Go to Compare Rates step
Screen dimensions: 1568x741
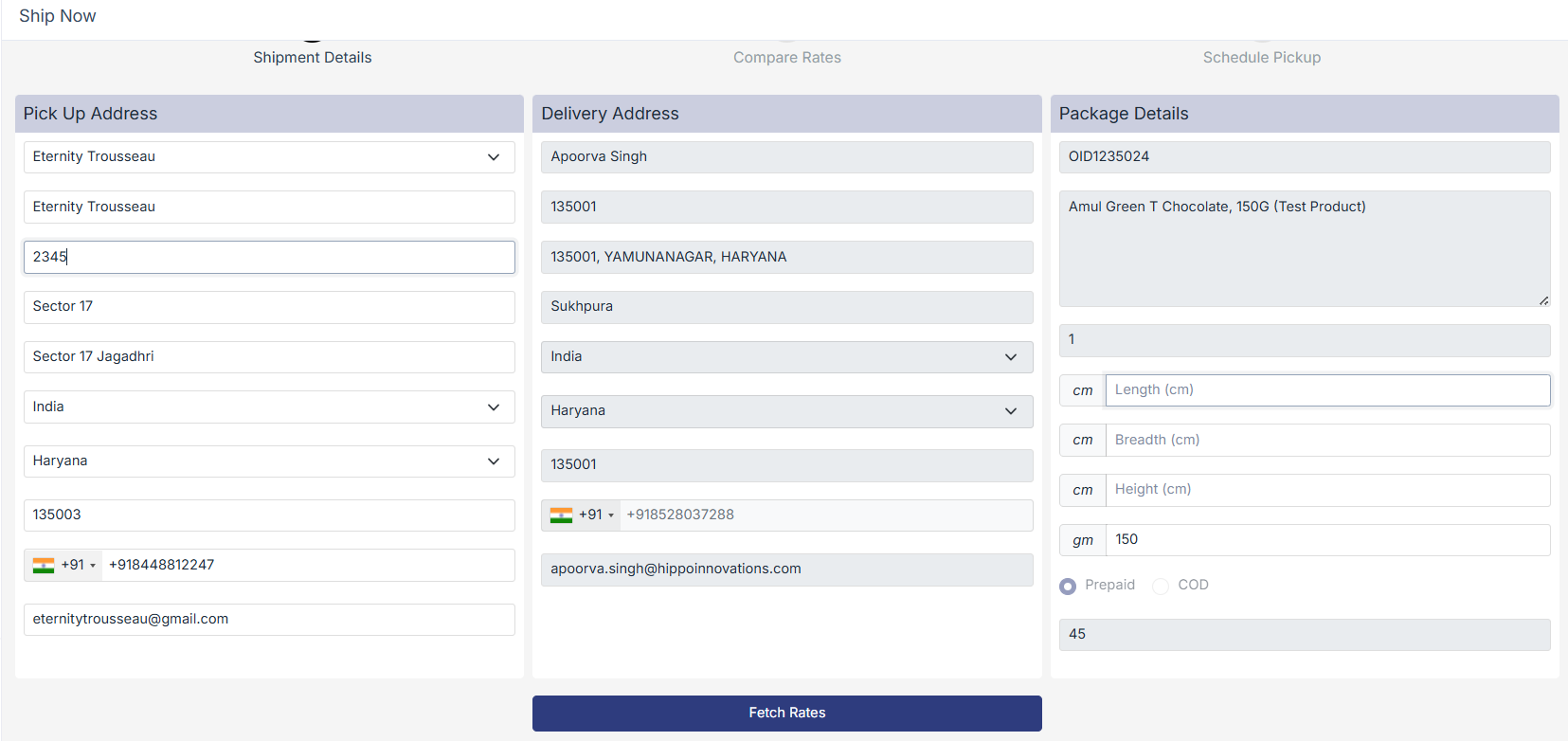pos(786,57)
